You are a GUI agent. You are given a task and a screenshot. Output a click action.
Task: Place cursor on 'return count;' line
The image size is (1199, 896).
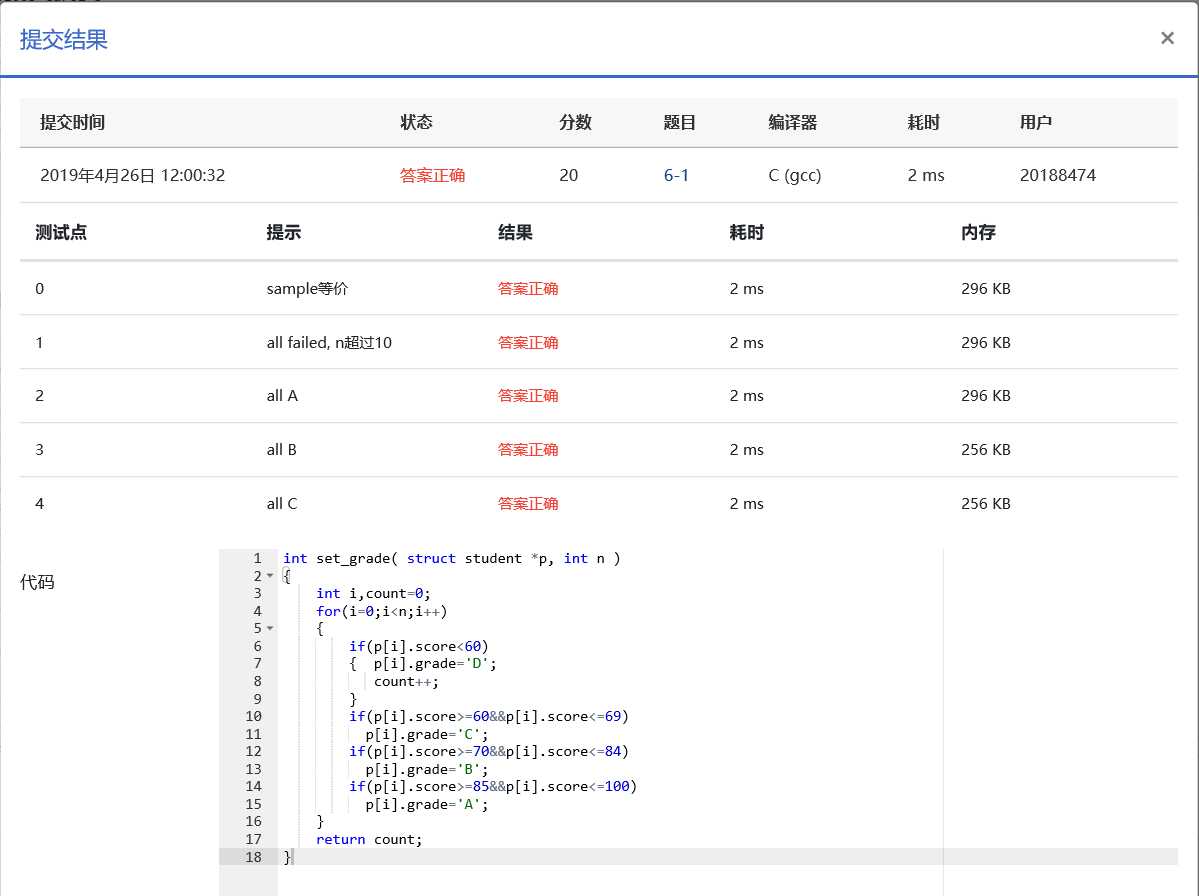point(369,839)
